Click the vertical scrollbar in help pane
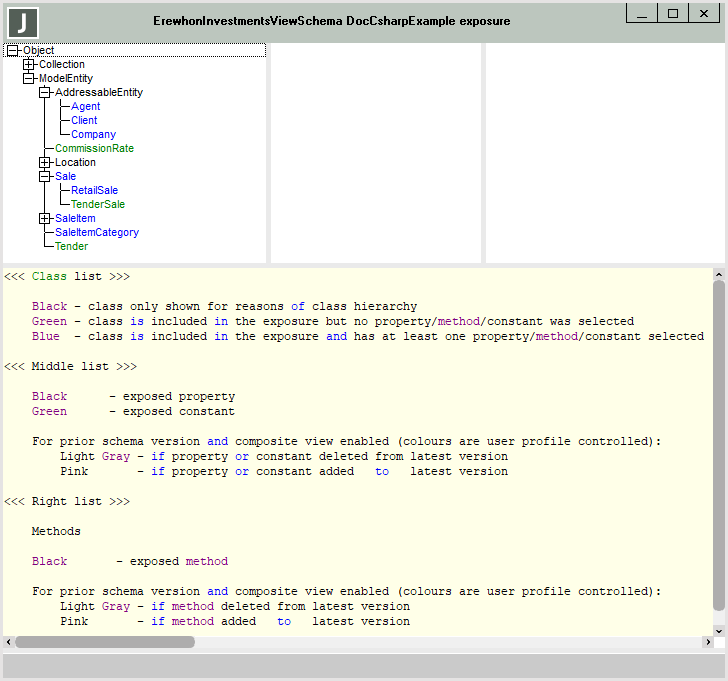This screenshot has height=681, width=728. coord(718,445)
